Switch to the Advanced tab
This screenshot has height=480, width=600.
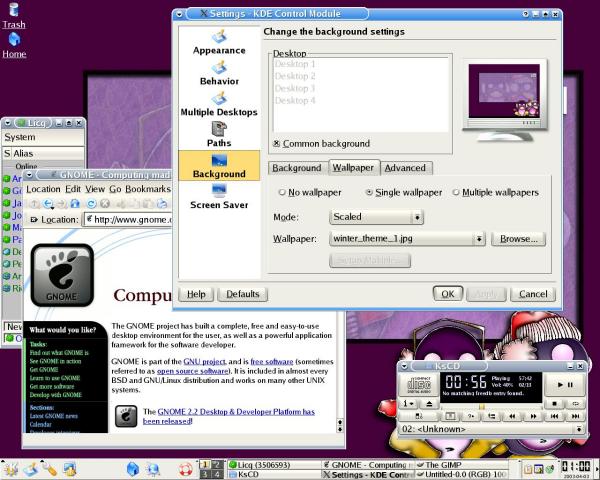point(405,168)
